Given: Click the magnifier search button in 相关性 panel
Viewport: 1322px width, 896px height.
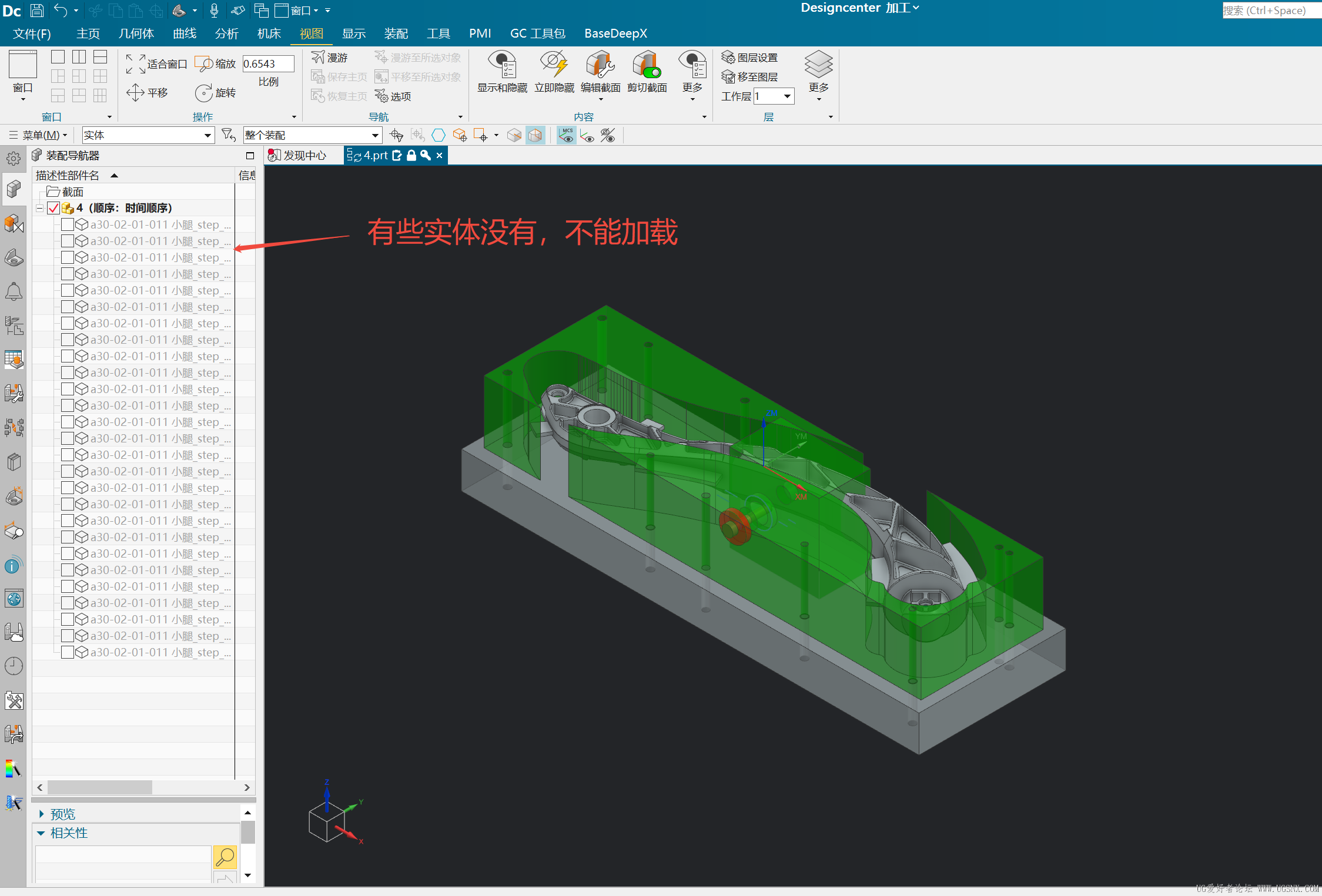Looking at the screenshot, I should [x=225, y=857].
